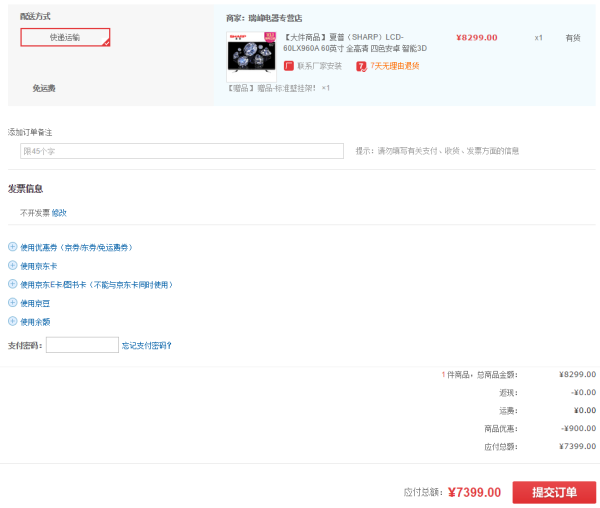Click the 7天无理由退货 text
600x508 pixels.
tap(395, 66)
